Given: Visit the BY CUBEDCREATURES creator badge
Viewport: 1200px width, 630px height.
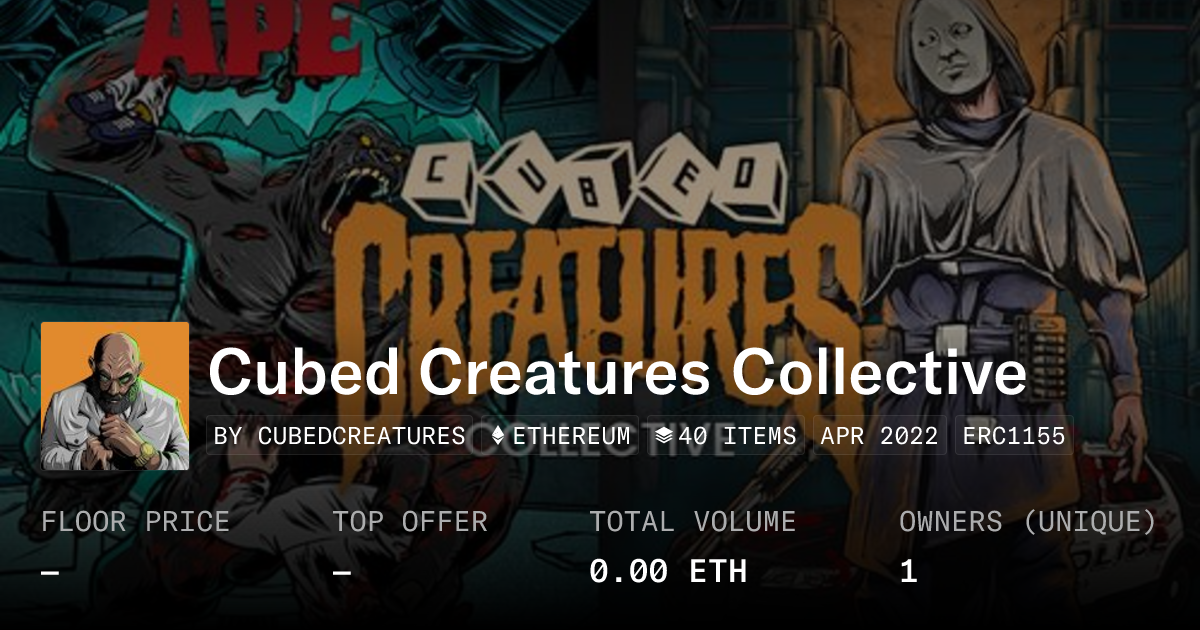Looking at the screenshot, I should click(340, 436).
